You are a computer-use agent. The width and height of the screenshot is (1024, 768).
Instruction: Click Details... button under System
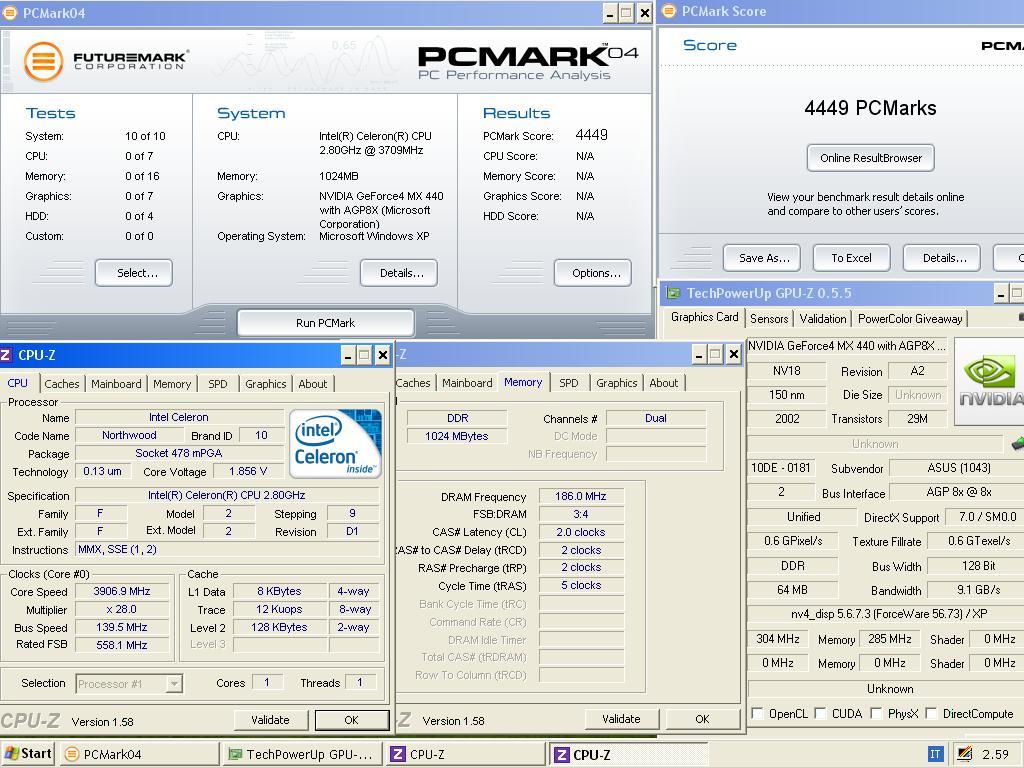pyautogui.click(x=399, y=273)
